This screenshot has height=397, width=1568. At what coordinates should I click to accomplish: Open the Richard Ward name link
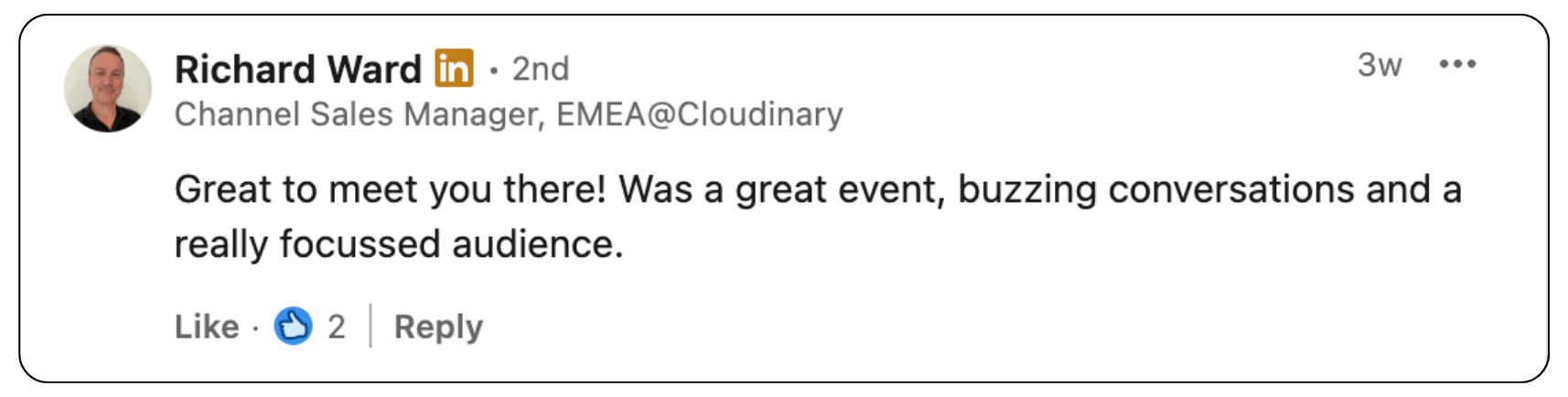pyautogui.click(x=298, y=69)
